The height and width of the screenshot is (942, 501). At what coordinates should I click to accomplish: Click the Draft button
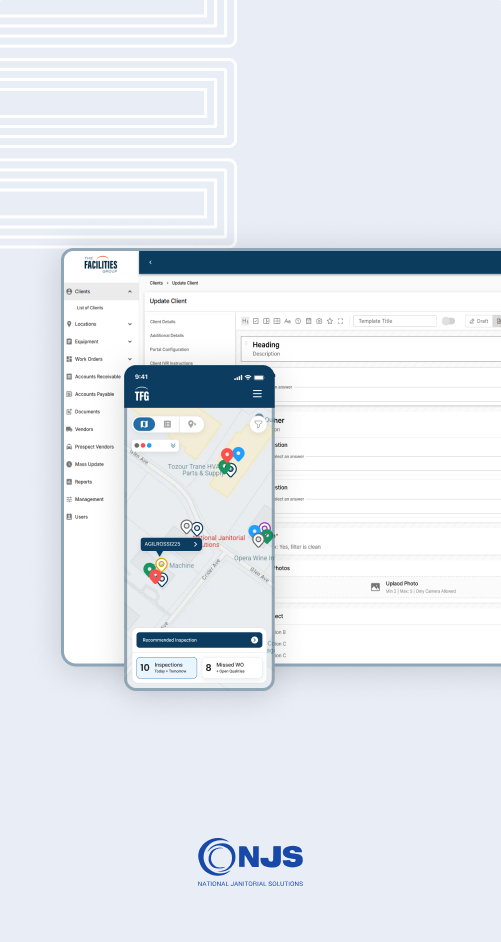[x=479, y=321]
